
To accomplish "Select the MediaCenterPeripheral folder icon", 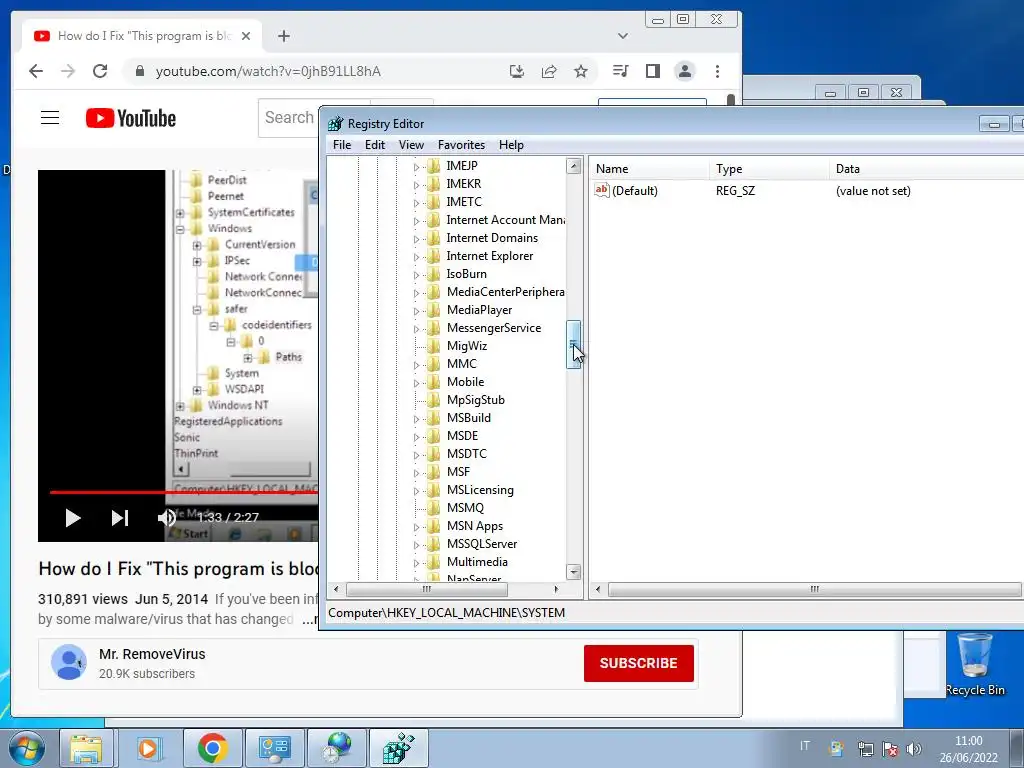I will click(x=433, y=292).
